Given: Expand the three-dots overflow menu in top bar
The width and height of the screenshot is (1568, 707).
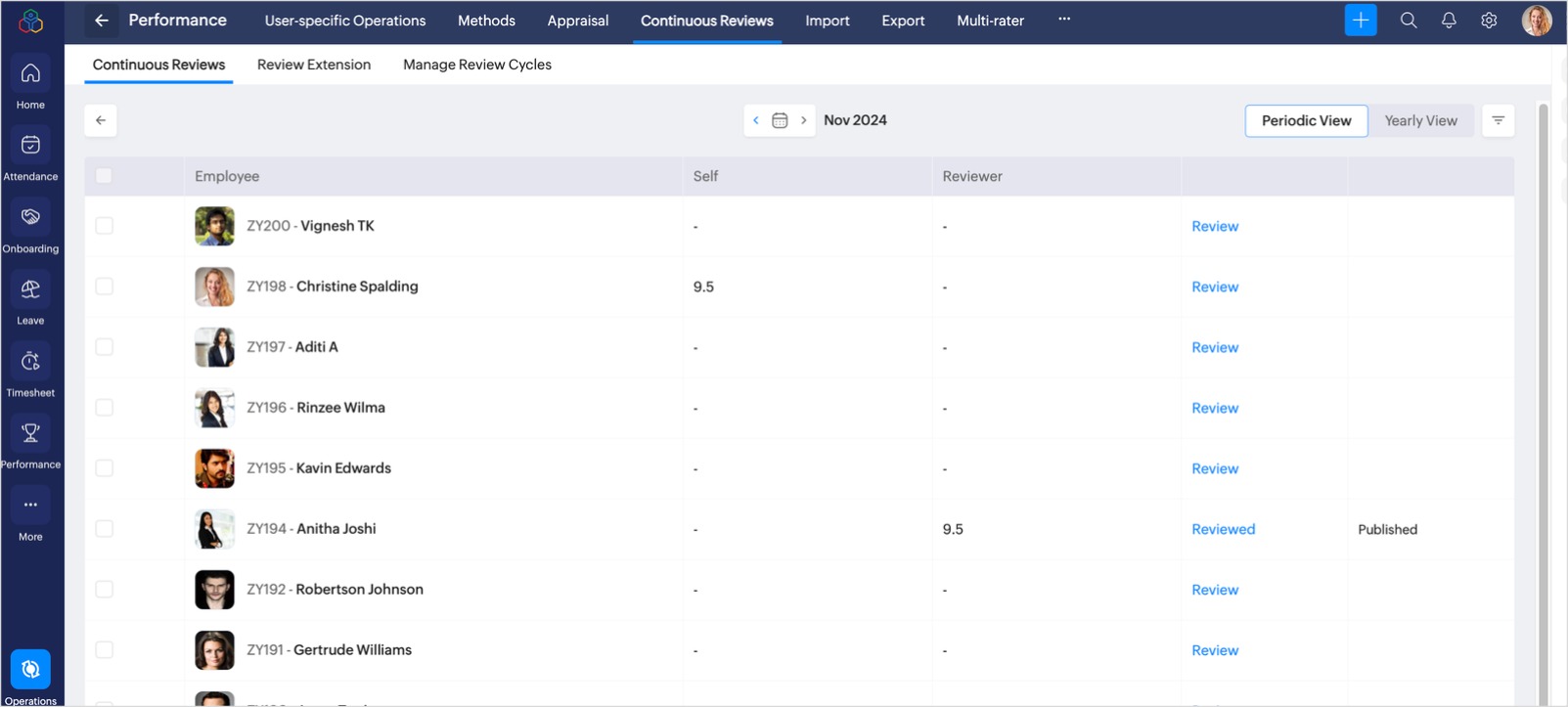Looking at the screenshot, I should pyautogui.click(x=1064, y=20).
